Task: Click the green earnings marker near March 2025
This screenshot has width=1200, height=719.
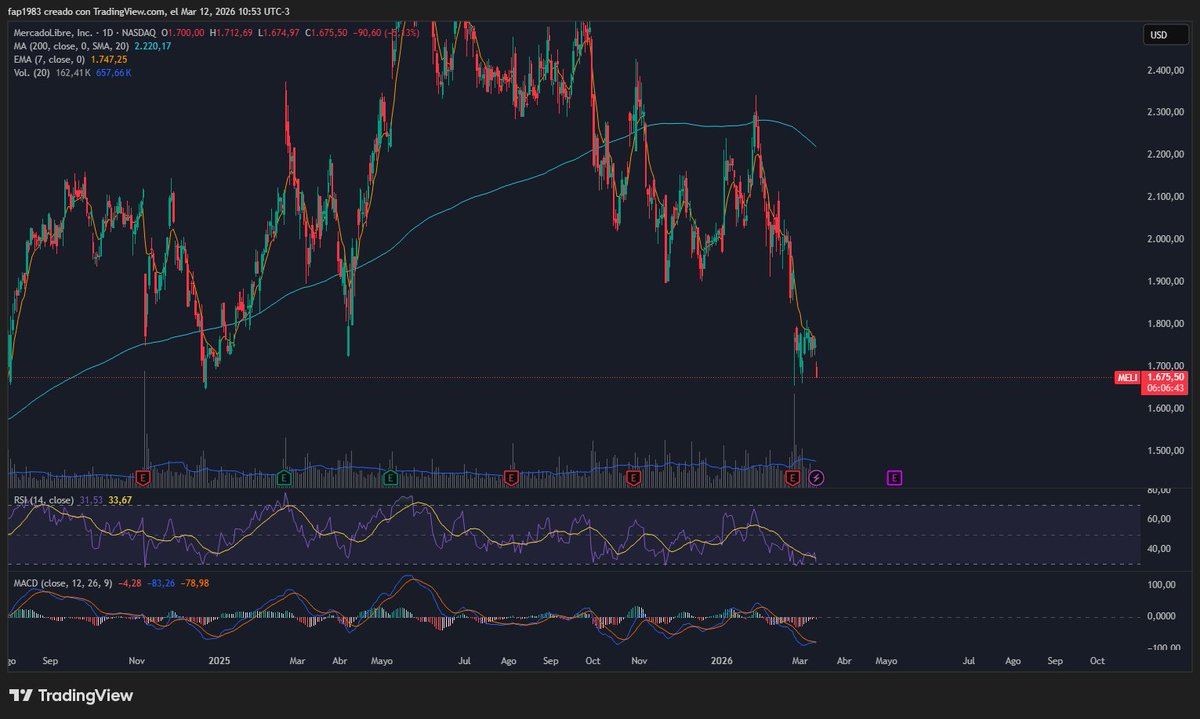Action: [284, 478]
